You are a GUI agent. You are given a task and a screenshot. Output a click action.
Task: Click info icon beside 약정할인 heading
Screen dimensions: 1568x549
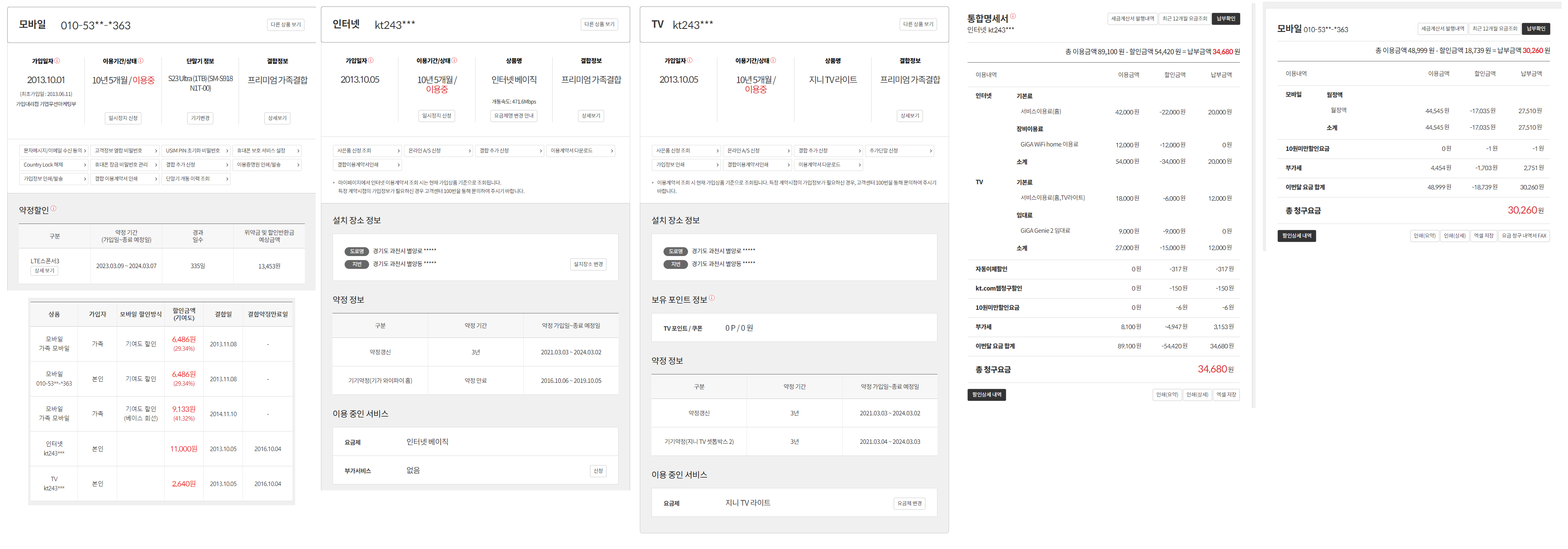(53, 209)
